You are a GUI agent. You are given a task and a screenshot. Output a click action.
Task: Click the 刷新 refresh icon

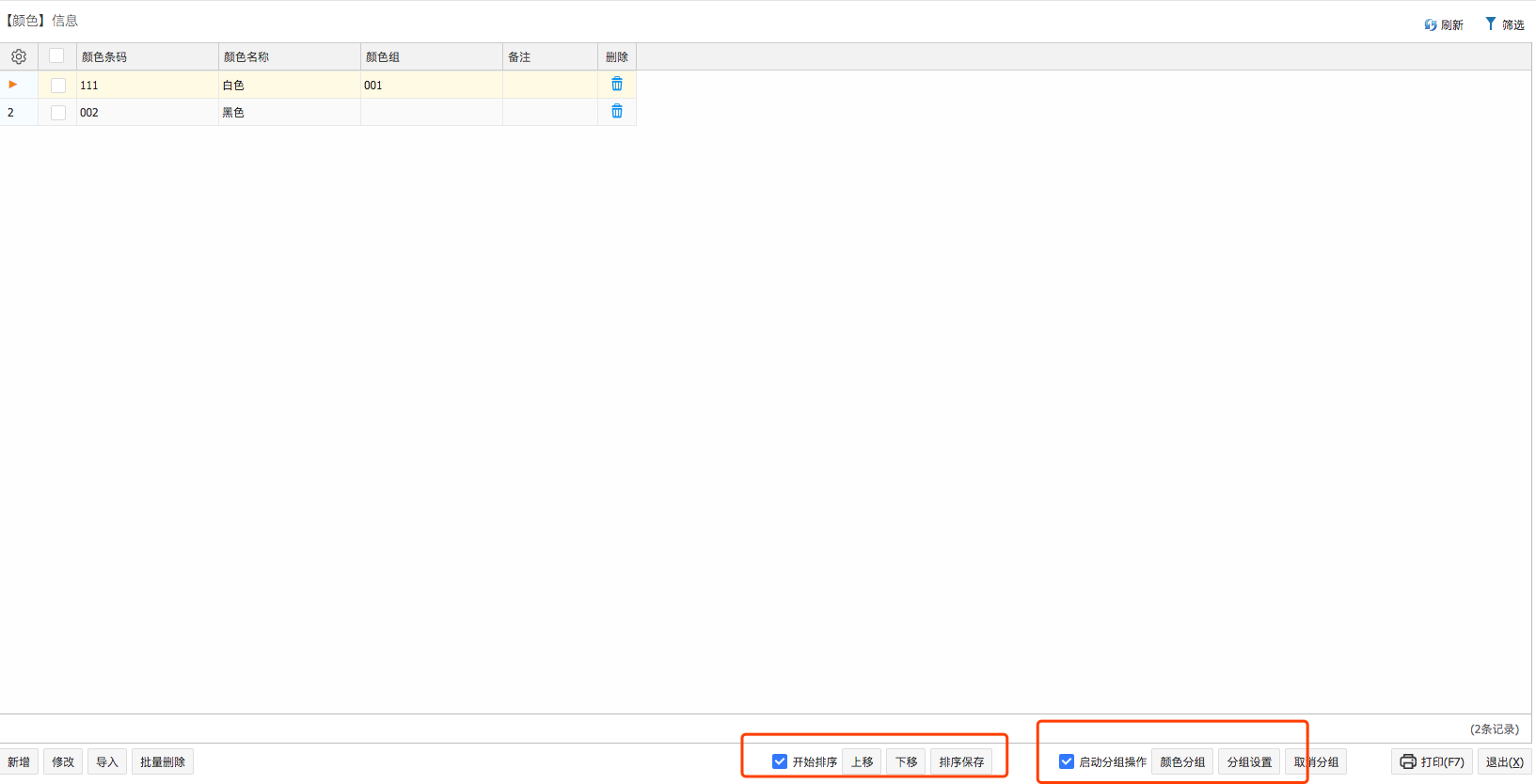[x=1431, y=25]
